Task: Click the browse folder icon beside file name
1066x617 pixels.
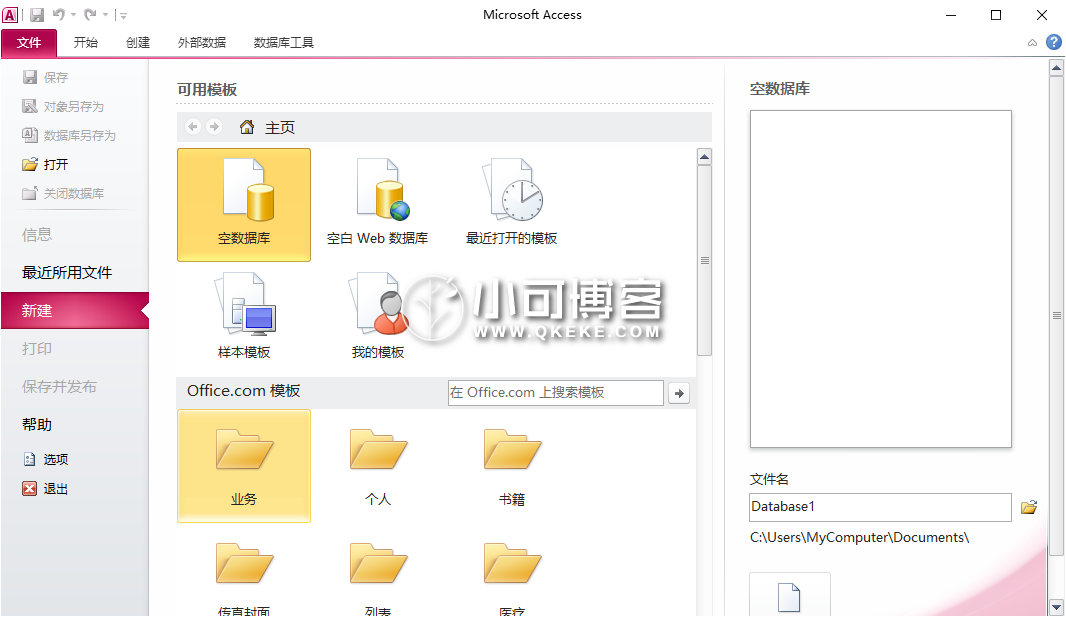Action: coord(1029,507)
